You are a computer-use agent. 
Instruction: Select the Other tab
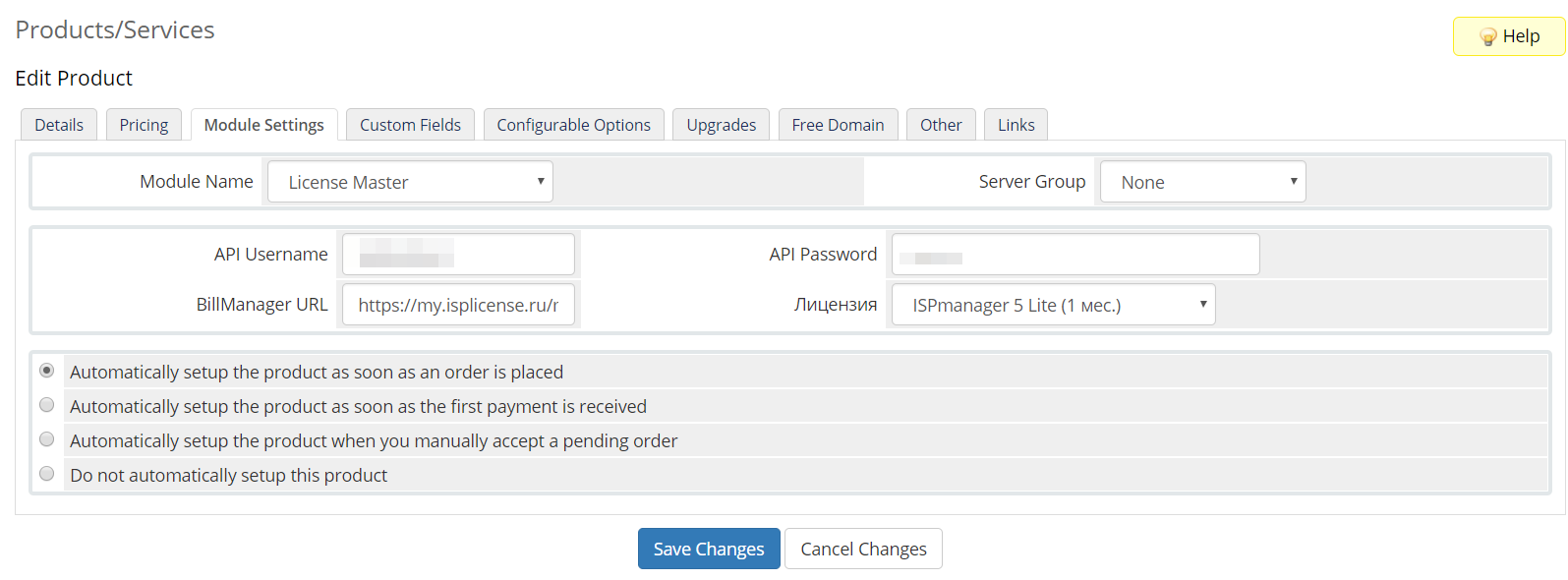[941, 125]
